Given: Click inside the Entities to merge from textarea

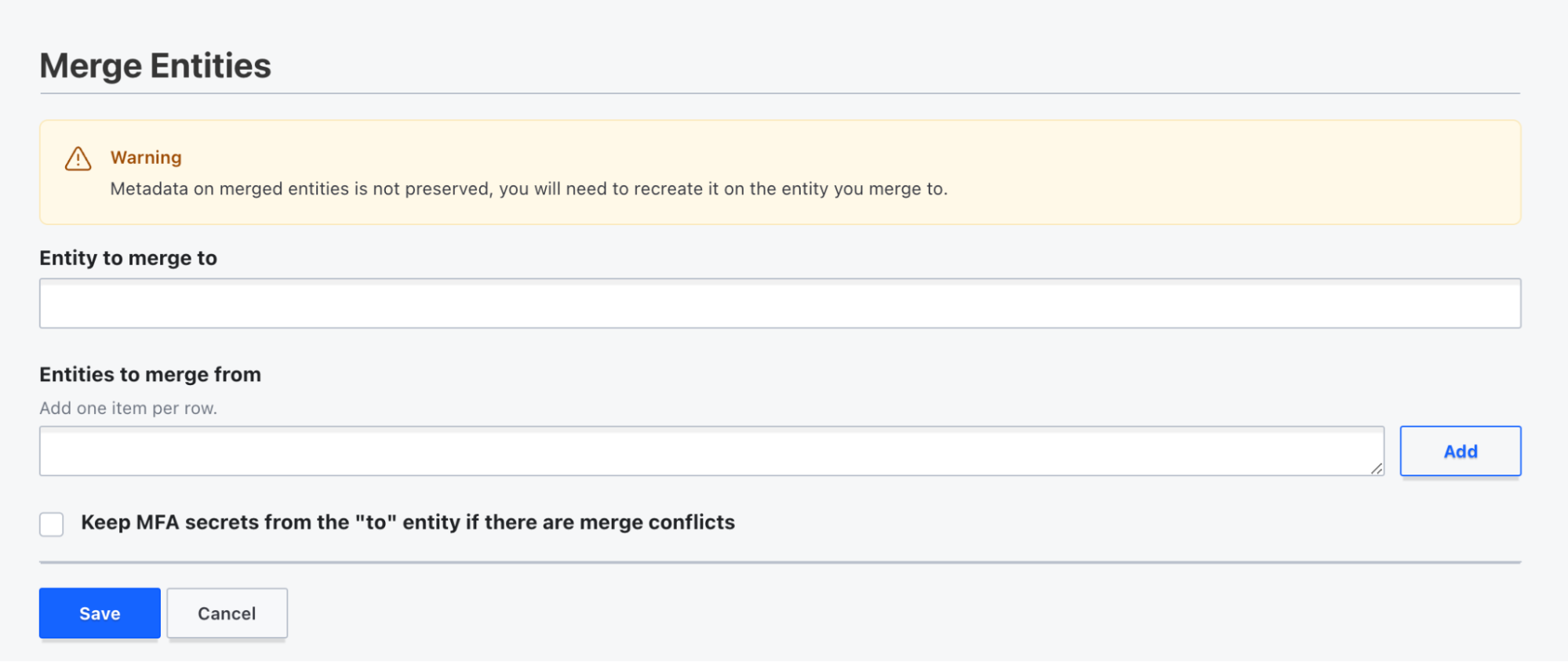Looking at the screenshot, I should tap(711, 451).
